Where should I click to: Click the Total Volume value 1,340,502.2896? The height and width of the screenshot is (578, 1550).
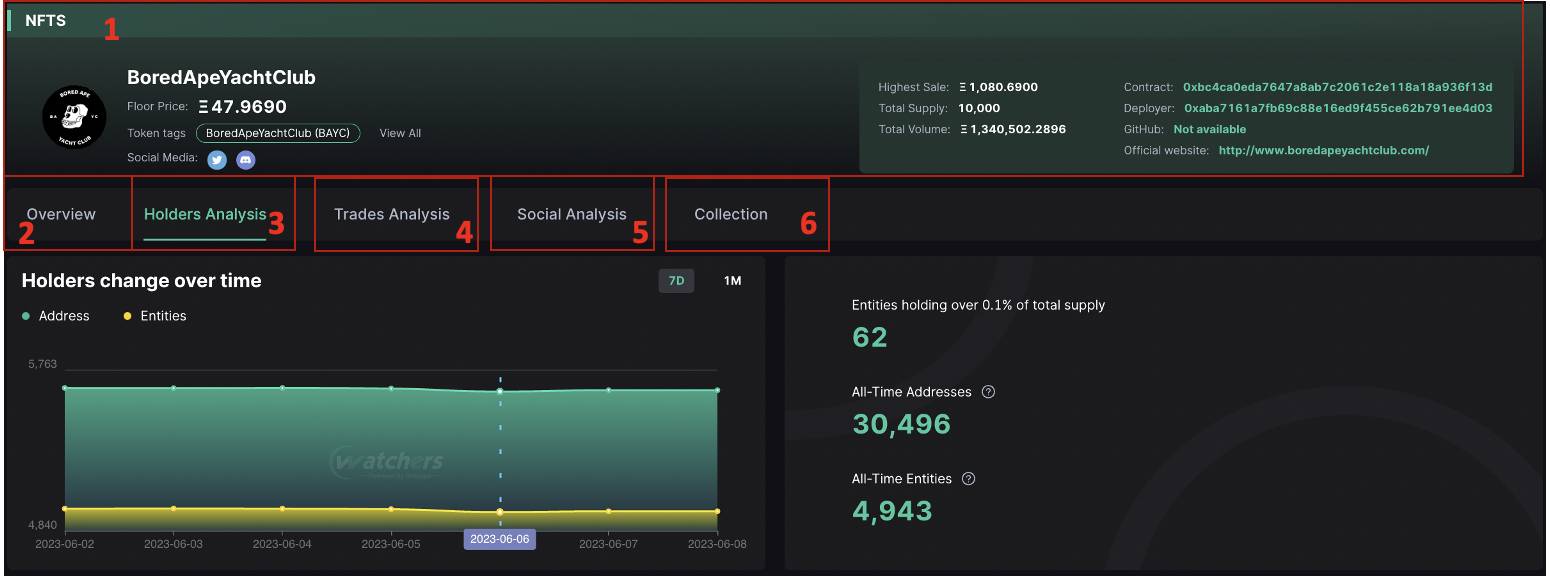(x=1012, y=129)
